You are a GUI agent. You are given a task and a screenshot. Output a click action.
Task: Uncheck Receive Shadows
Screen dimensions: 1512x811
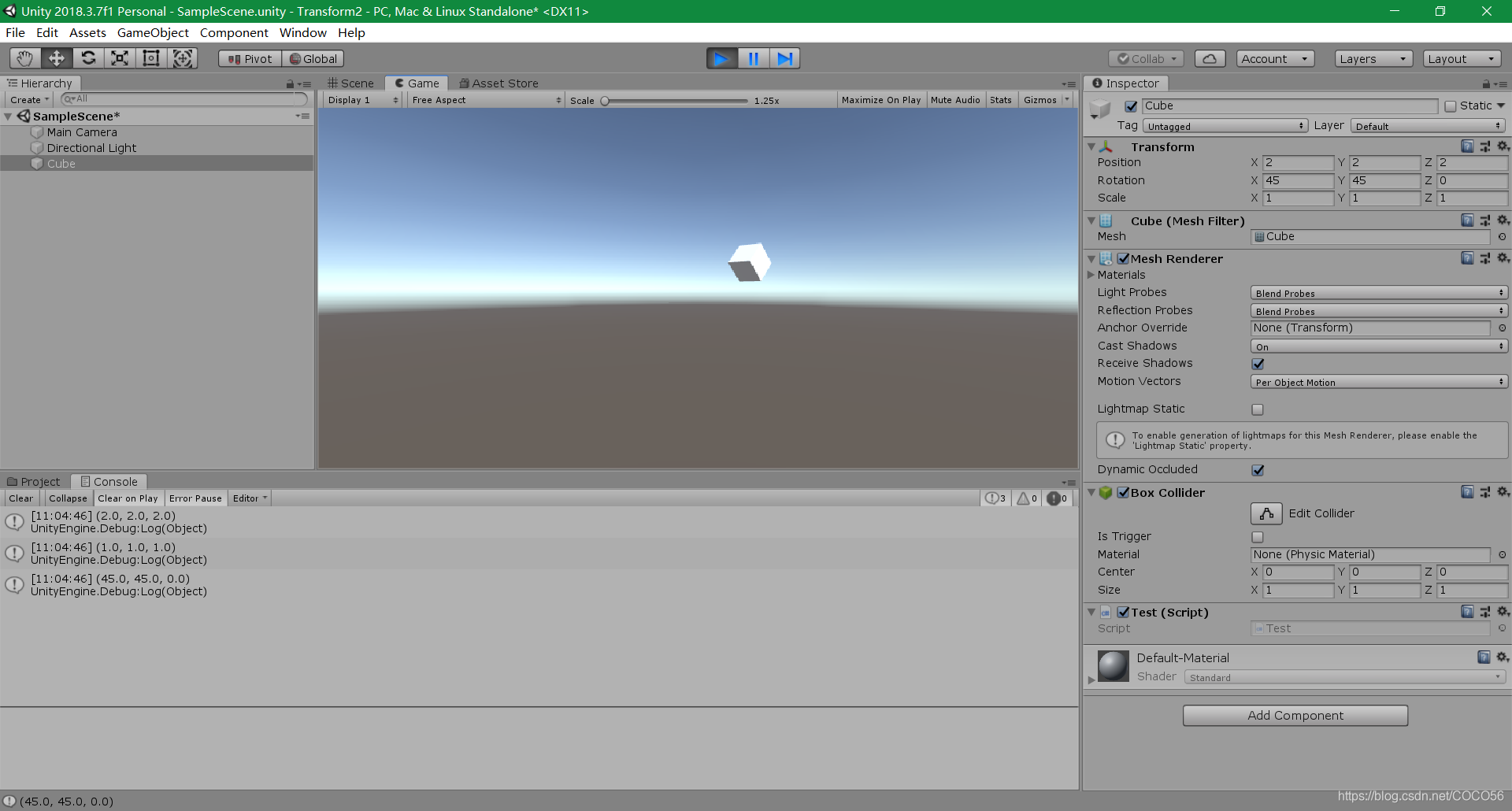1258,364
